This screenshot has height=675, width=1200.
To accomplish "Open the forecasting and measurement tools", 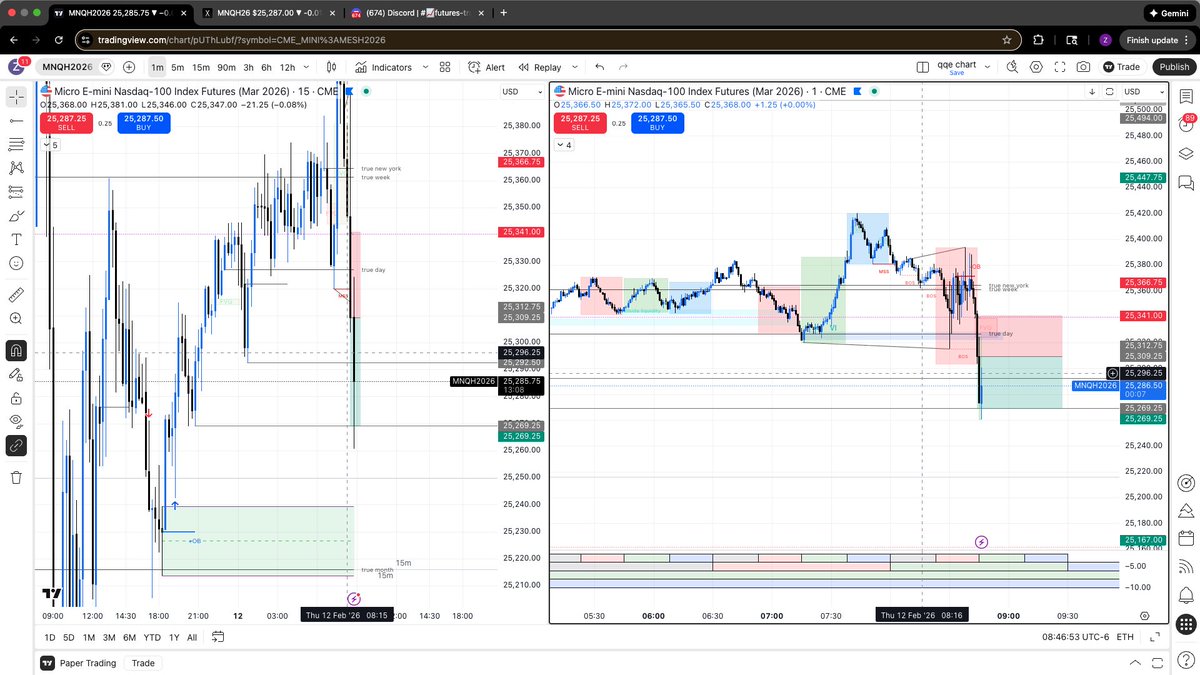I will tap(16, 192).
